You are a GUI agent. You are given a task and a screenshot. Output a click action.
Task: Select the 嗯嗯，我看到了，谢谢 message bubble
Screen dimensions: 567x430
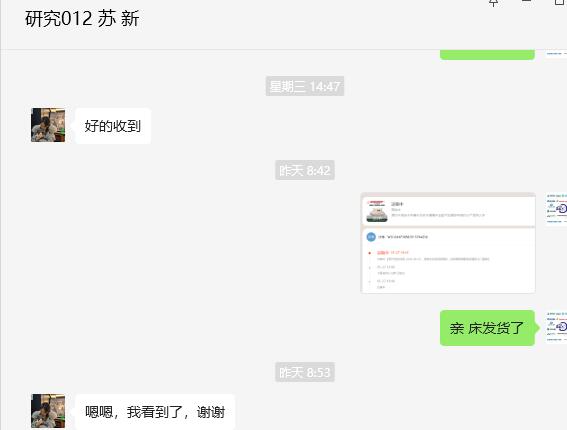[x=155, y=412]
